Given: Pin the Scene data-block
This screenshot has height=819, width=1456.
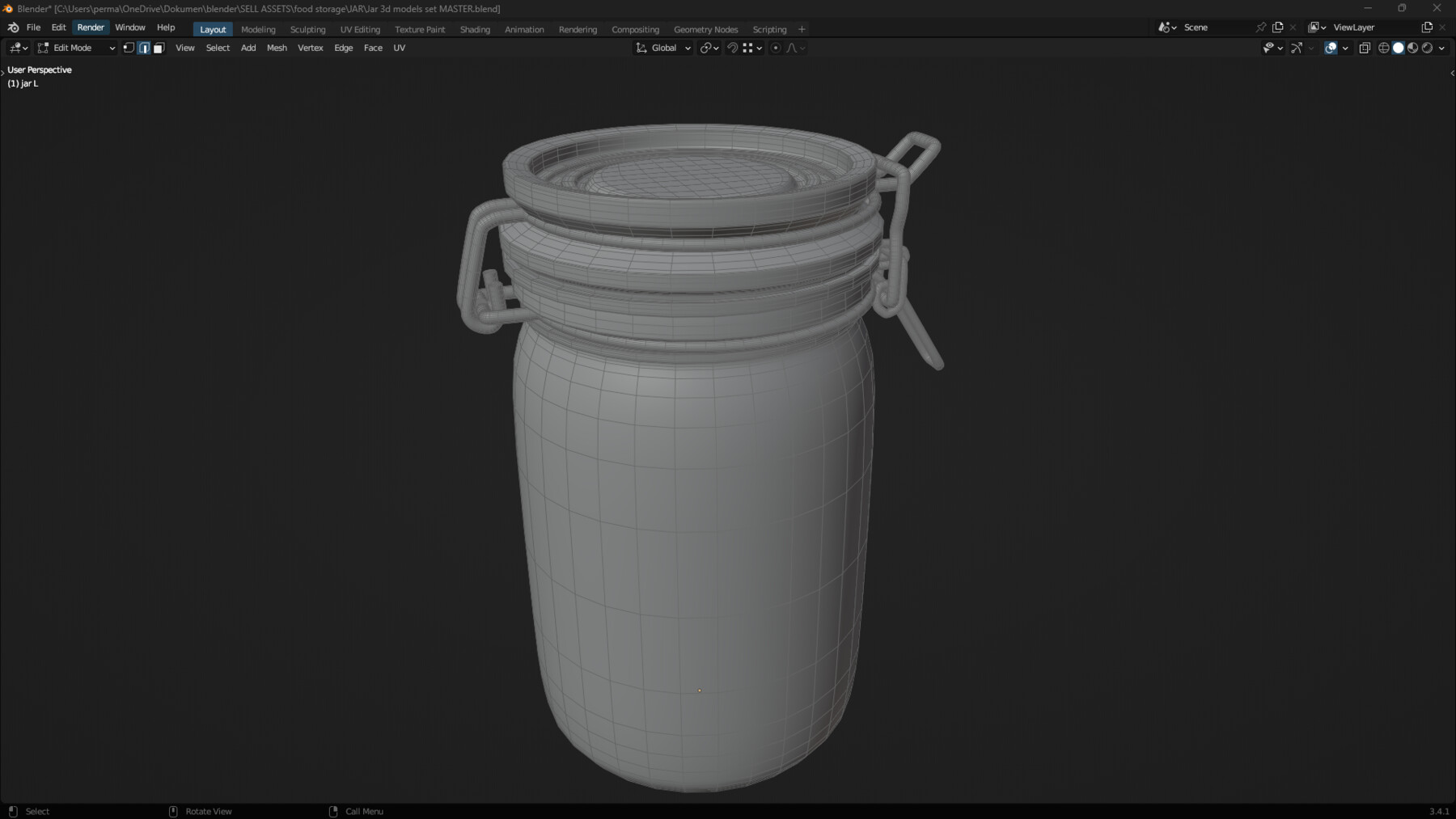Looking at the screenshot, I should click(1261, 27).
